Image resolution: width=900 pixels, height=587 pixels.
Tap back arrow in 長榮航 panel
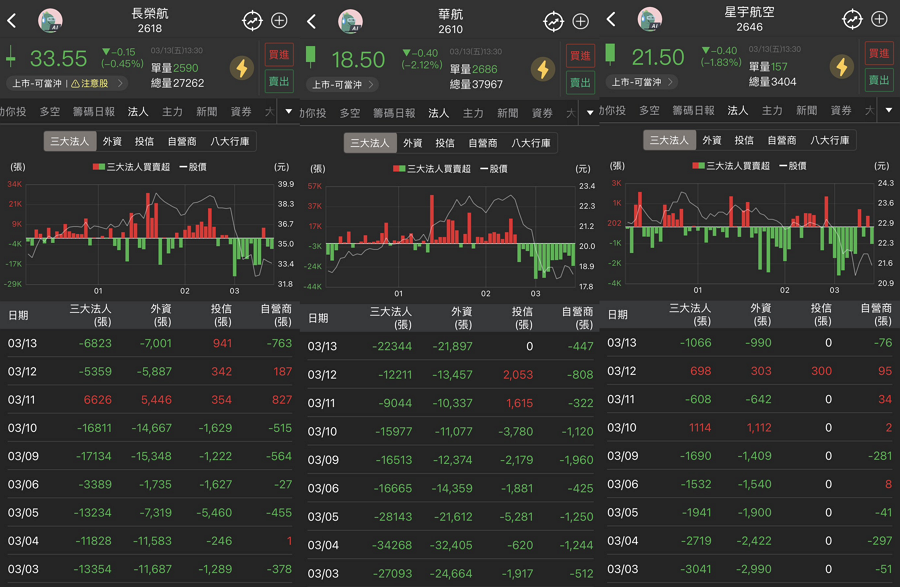(x=12, y=20)
